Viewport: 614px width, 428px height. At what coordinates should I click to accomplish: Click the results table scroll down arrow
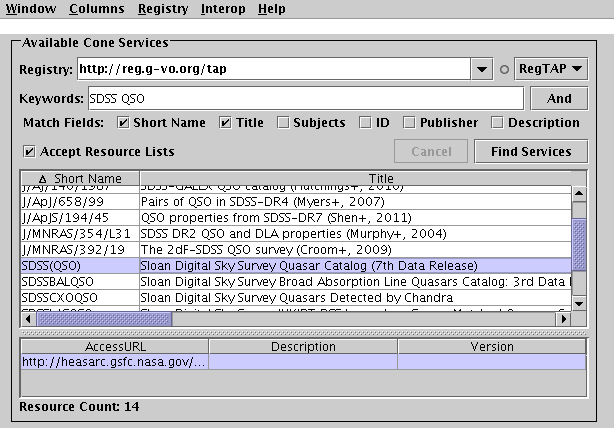[578, 302]
